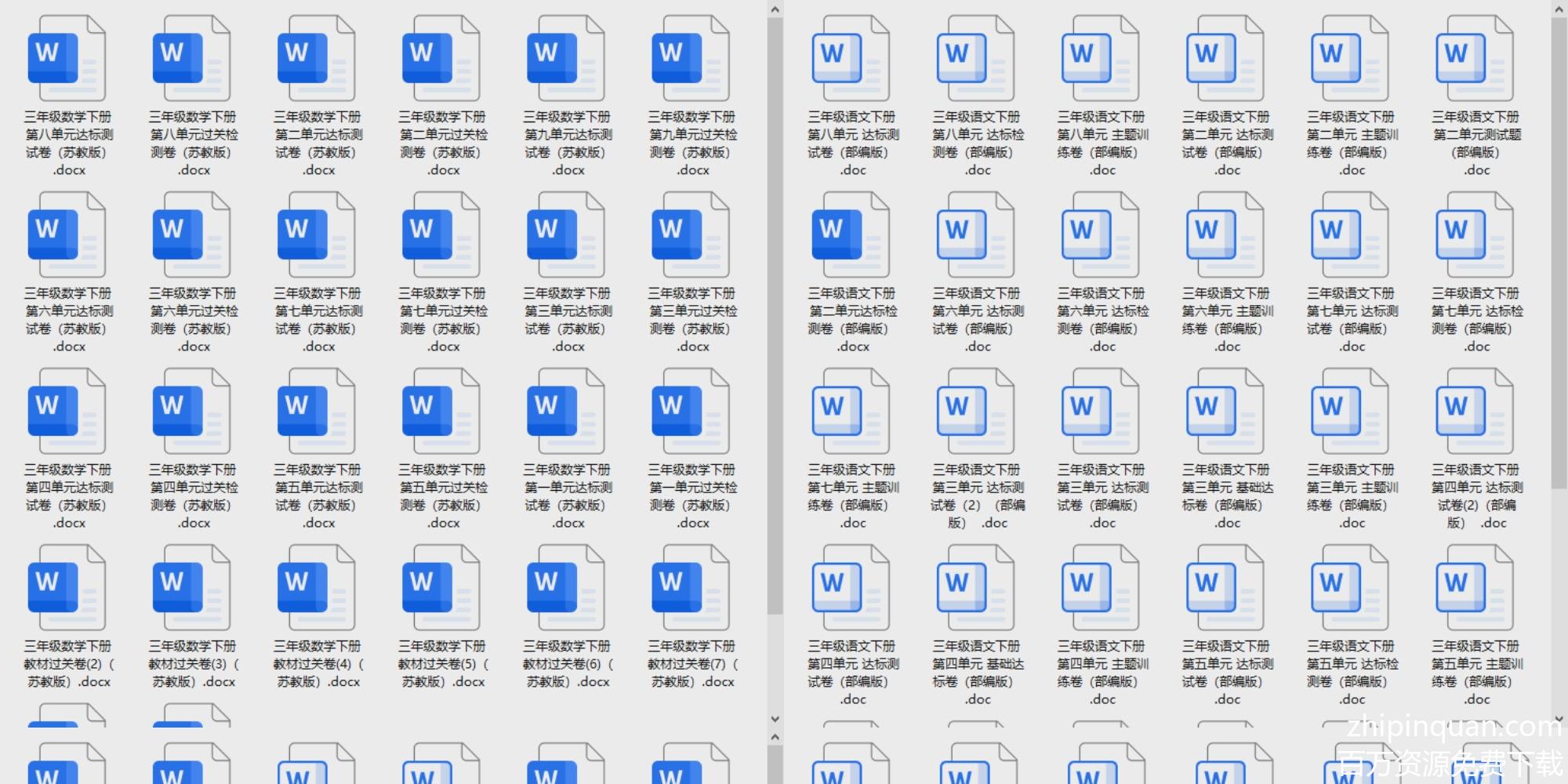
Task: Select the 数学 教材过关卷(2) Word icon
Action: (x=67, y=587)
